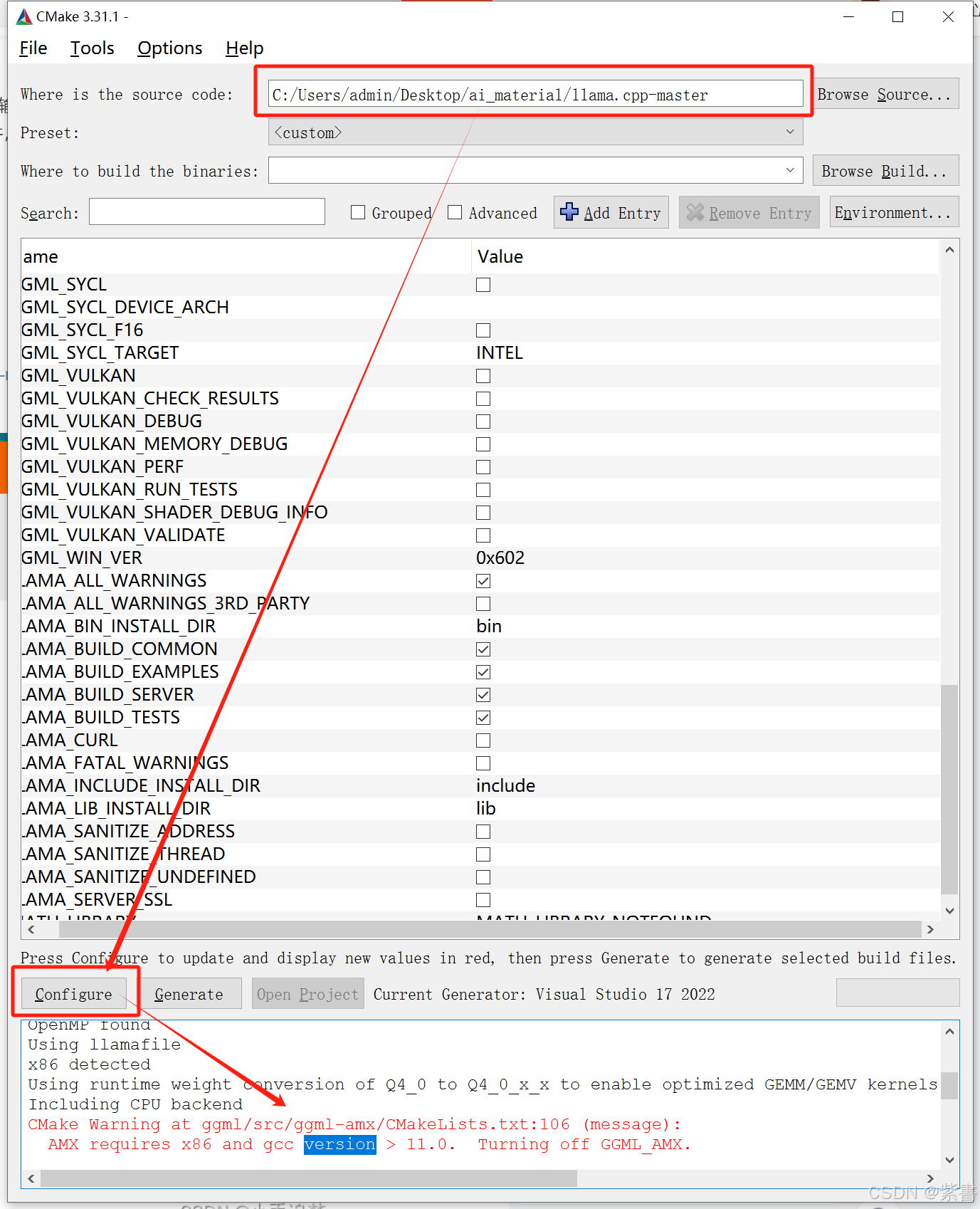This screenshot has width=980, height=1209.
Task: Toggle AMA_SANITIZE_THREAD checkbox
Action: tap(483, 854)
